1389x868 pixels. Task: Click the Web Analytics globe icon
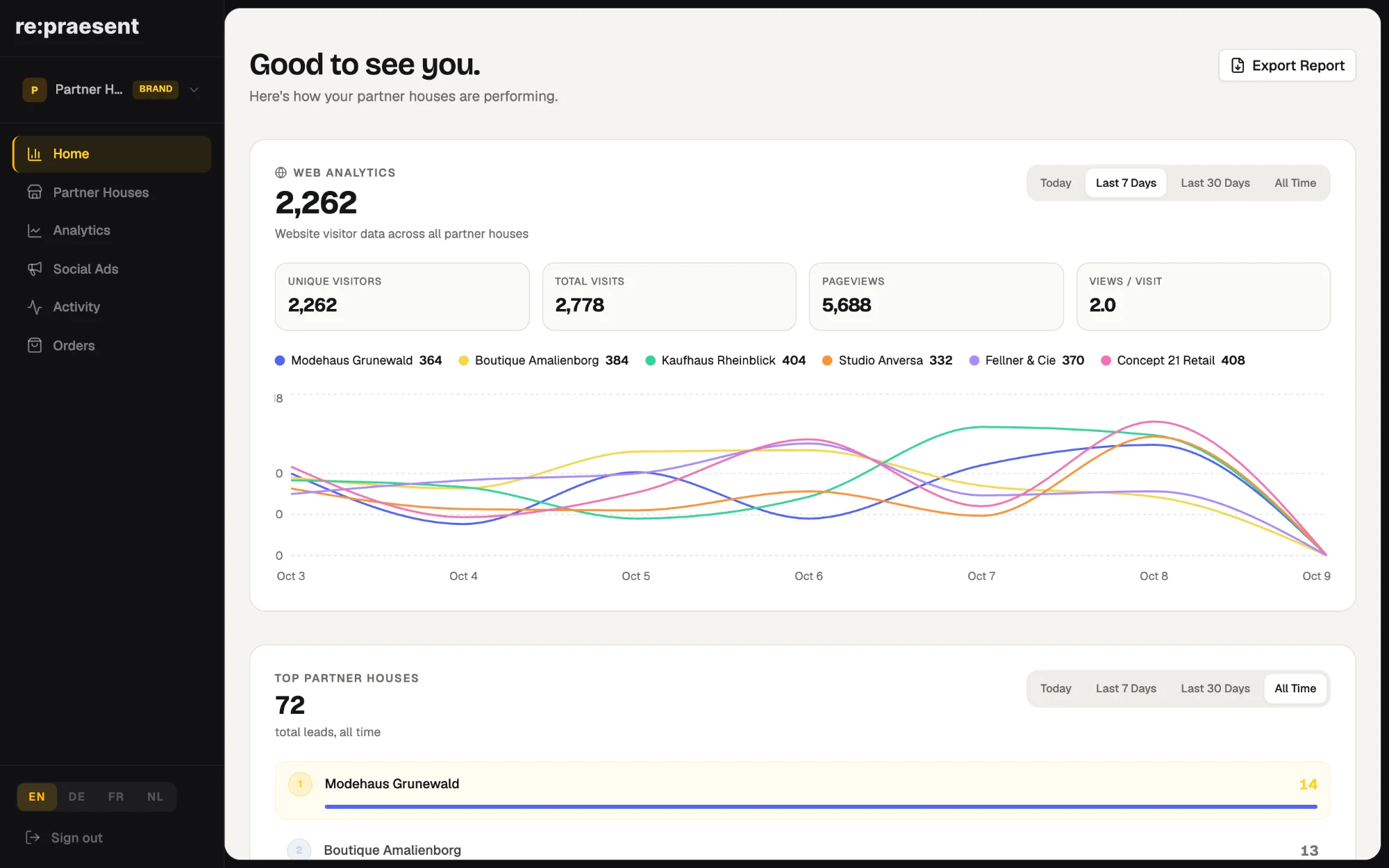click(281, 173)
